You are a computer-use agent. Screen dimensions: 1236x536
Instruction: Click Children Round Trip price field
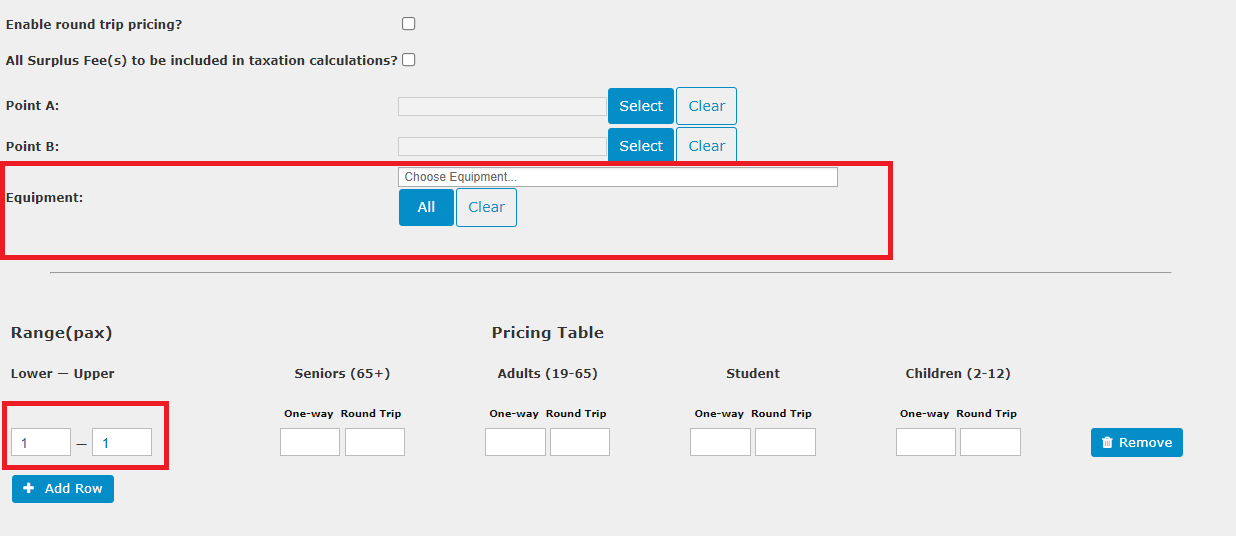[x=990, y=442]
